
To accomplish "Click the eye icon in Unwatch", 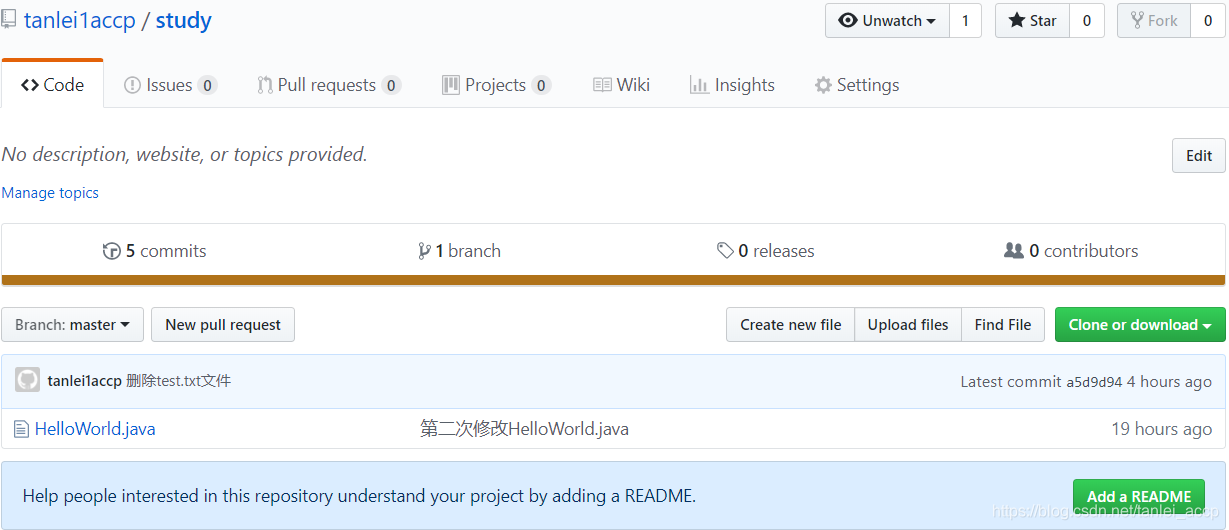I will (x=848, y=20).
